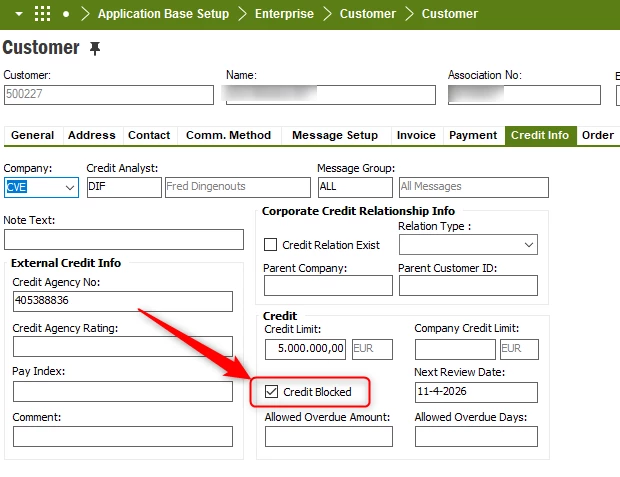Open first Customer breadcrumb link
The image size is (620, 477).
368,14
